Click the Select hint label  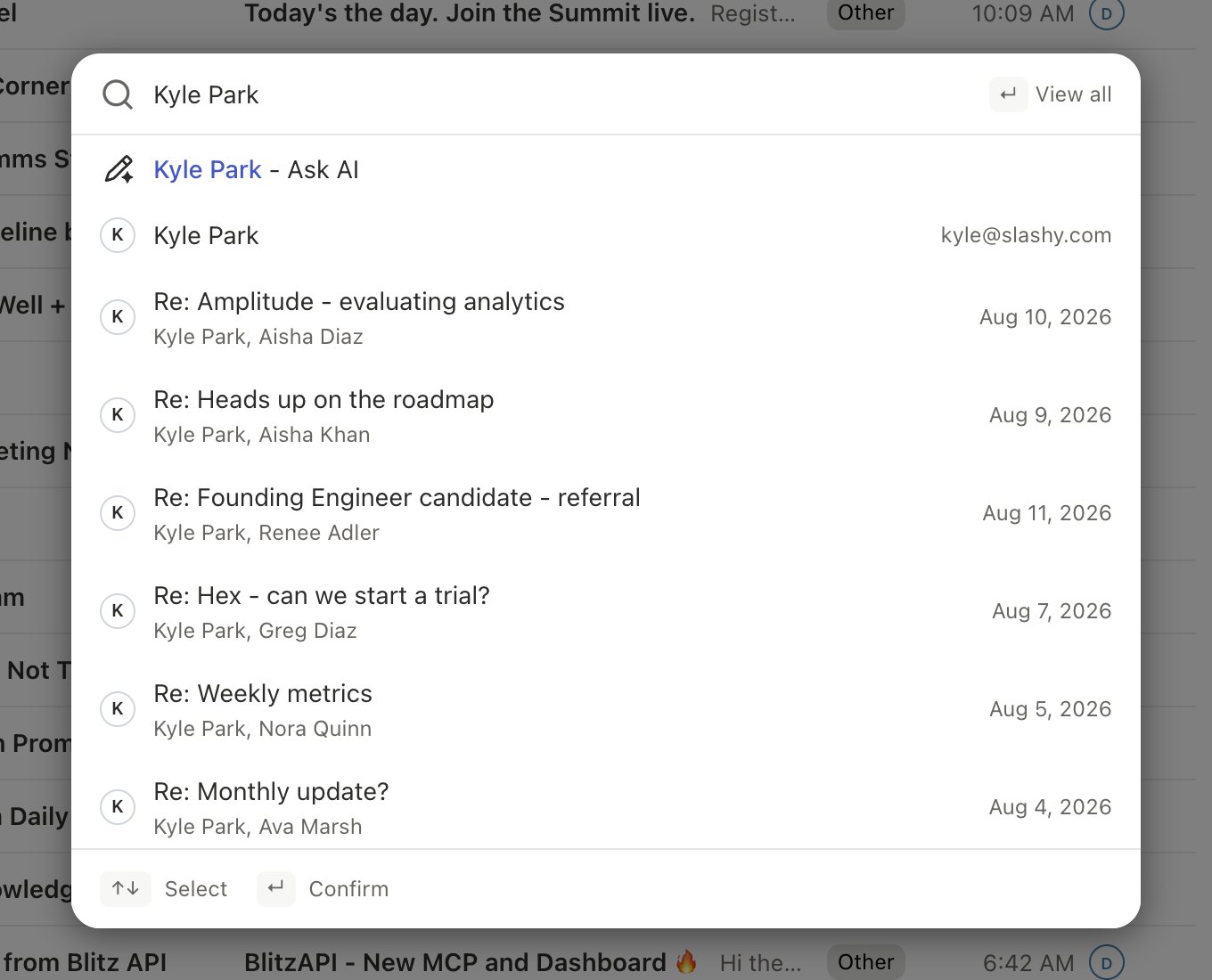pos(196,889)
